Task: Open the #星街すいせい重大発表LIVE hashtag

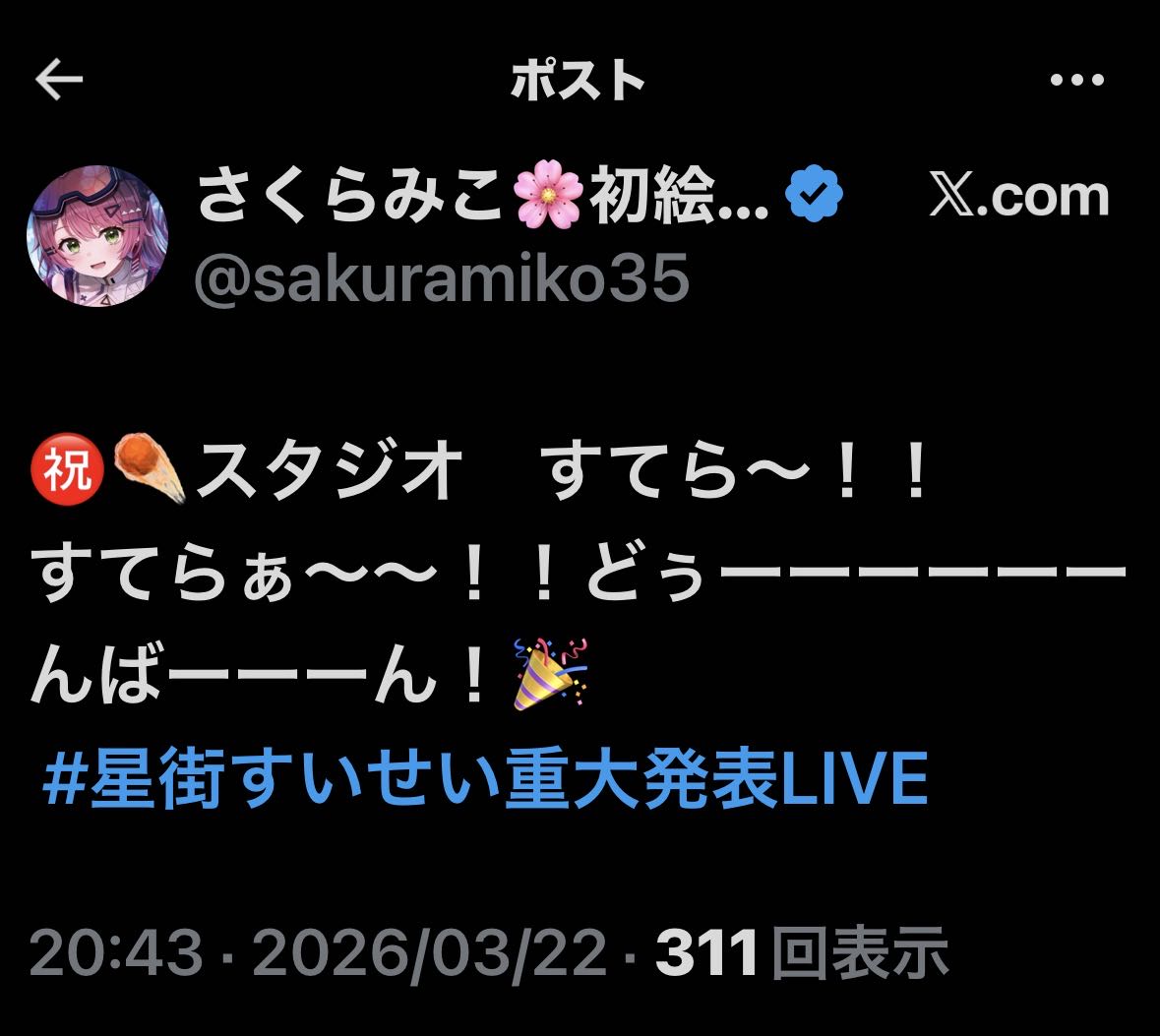Action: point(485,777)
